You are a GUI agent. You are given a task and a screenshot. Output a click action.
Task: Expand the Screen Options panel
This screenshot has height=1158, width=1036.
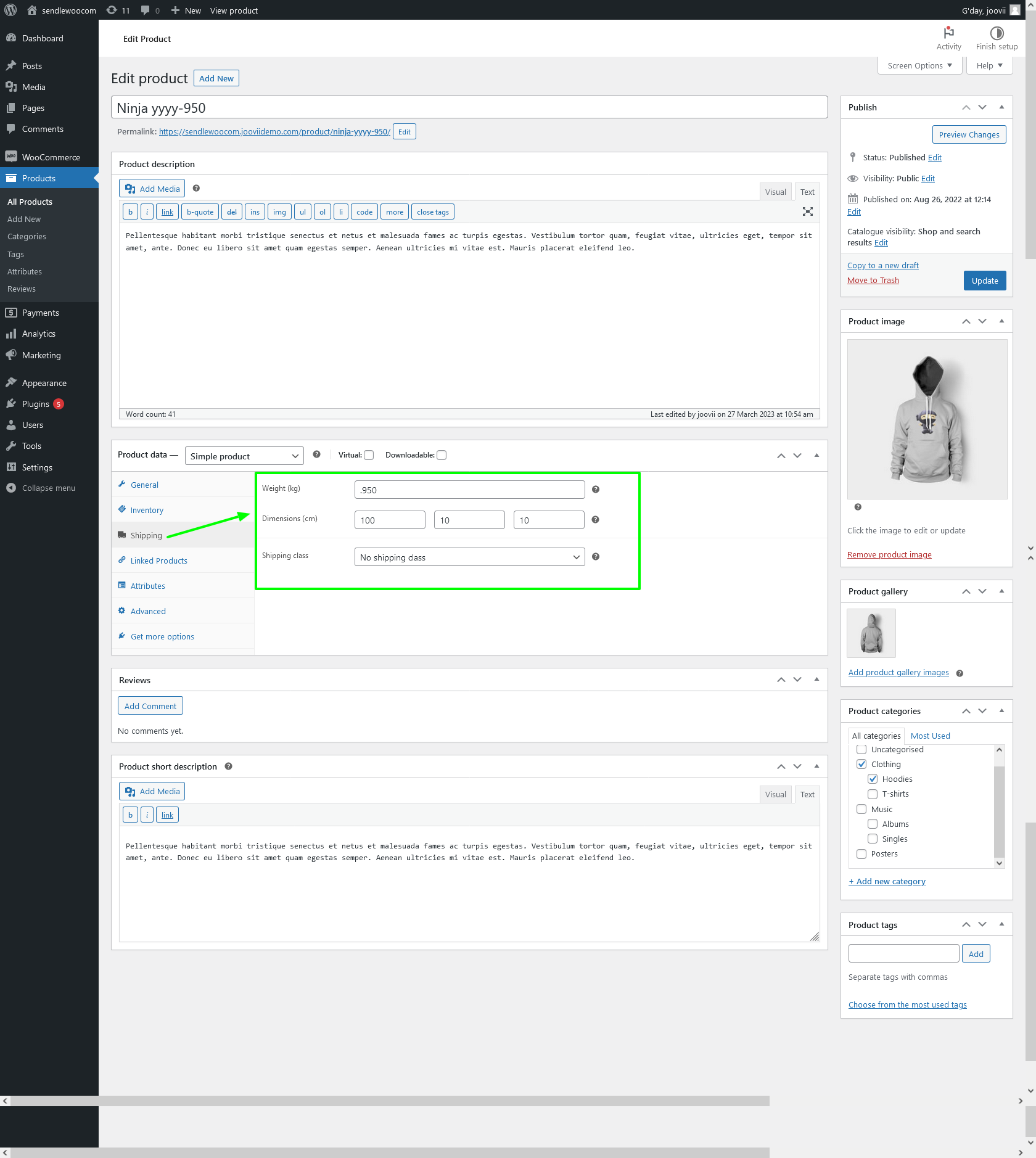[x=919, y=65]
